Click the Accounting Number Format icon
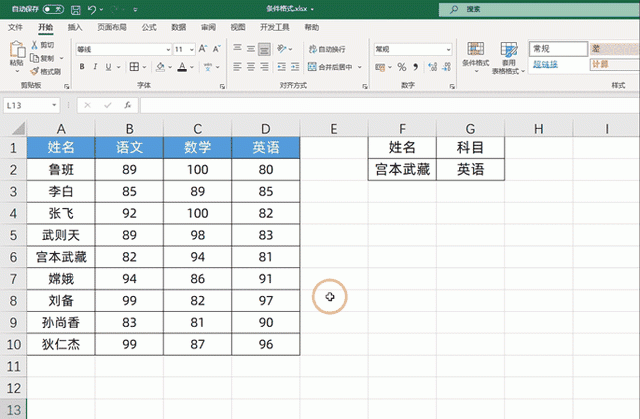640x419 pixels. (380, 67)
